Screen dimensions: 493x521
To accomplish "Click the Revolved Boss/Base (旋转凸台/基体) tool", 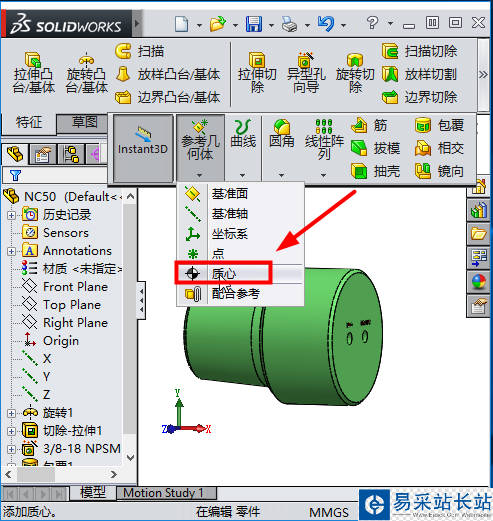I will pyautogui.click(x=87, y=73).
